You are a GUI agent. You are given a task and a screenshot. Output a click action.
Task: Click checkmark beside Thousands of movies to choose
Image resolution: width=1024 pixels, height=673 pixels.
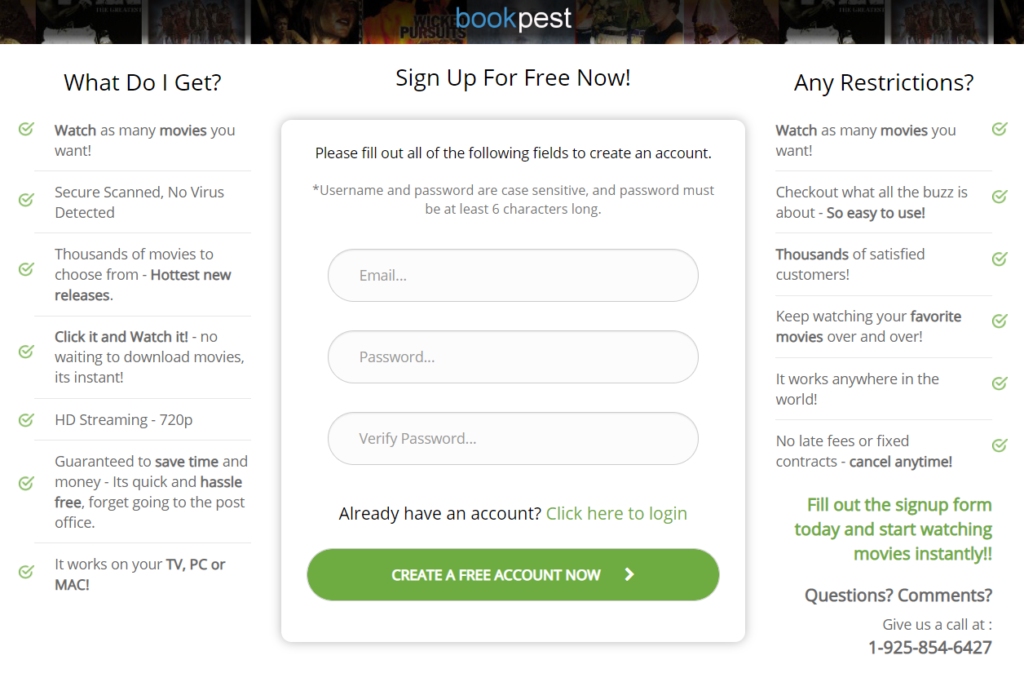click(26, 268)
